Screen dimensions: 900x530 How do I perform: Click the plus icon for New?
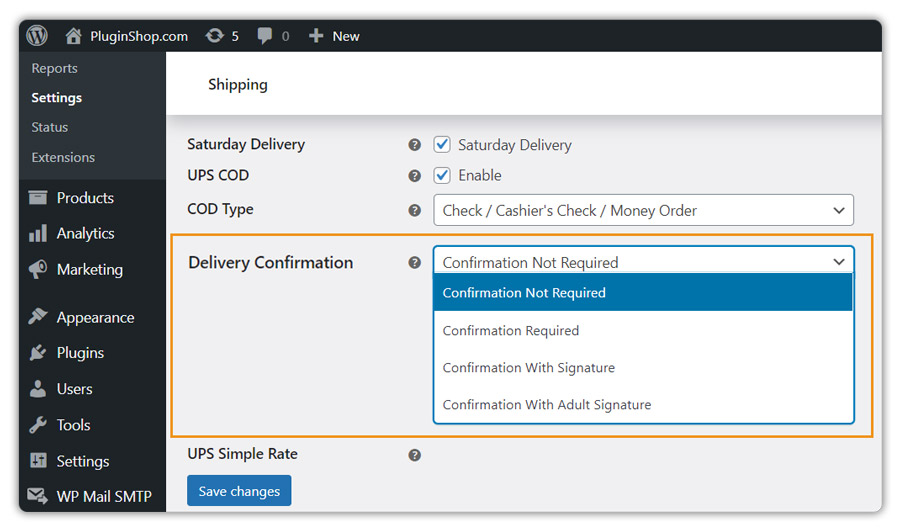(x=316, y=36)
